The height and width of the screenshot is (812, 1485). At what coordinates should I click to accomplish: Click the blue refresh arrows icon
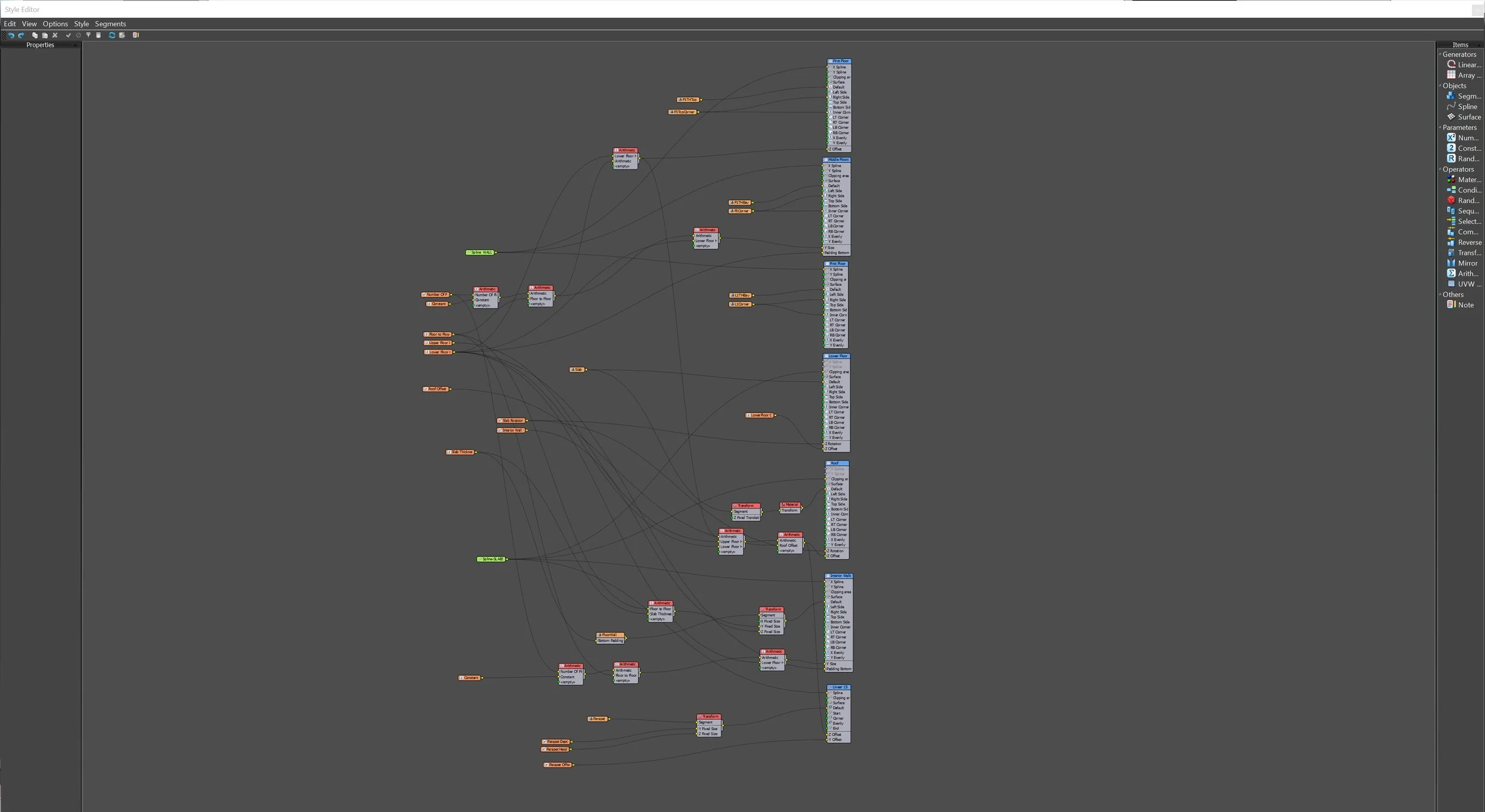point(112,36)
